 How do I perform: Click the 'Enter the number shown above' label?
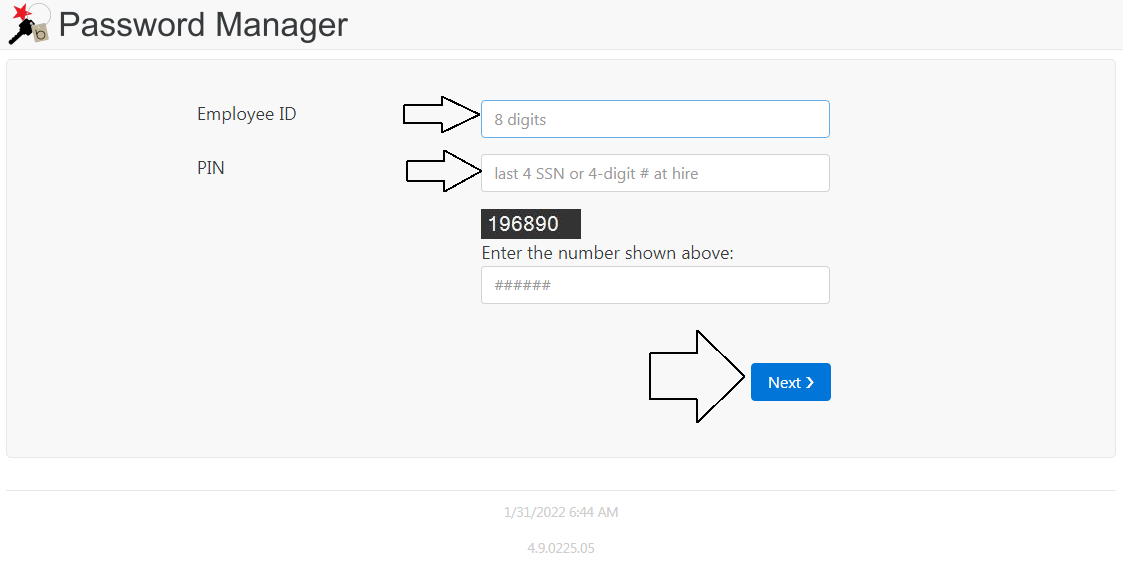click(607, 253)
